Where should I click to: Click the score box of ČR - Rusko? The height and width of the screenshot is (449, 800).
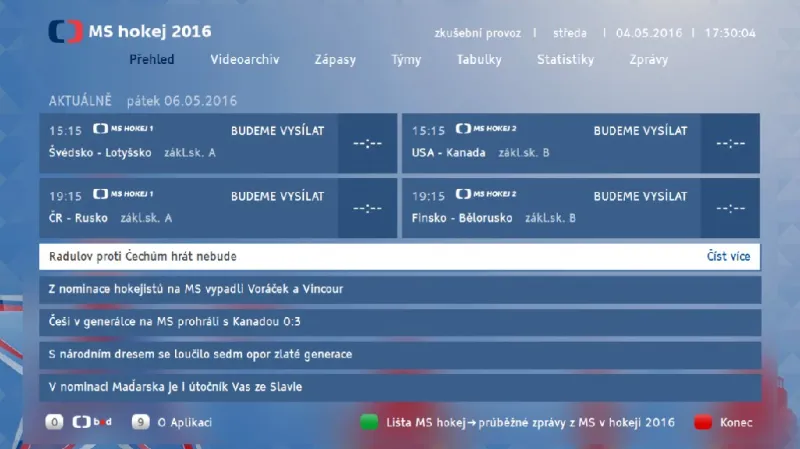[x=367, y=208]
